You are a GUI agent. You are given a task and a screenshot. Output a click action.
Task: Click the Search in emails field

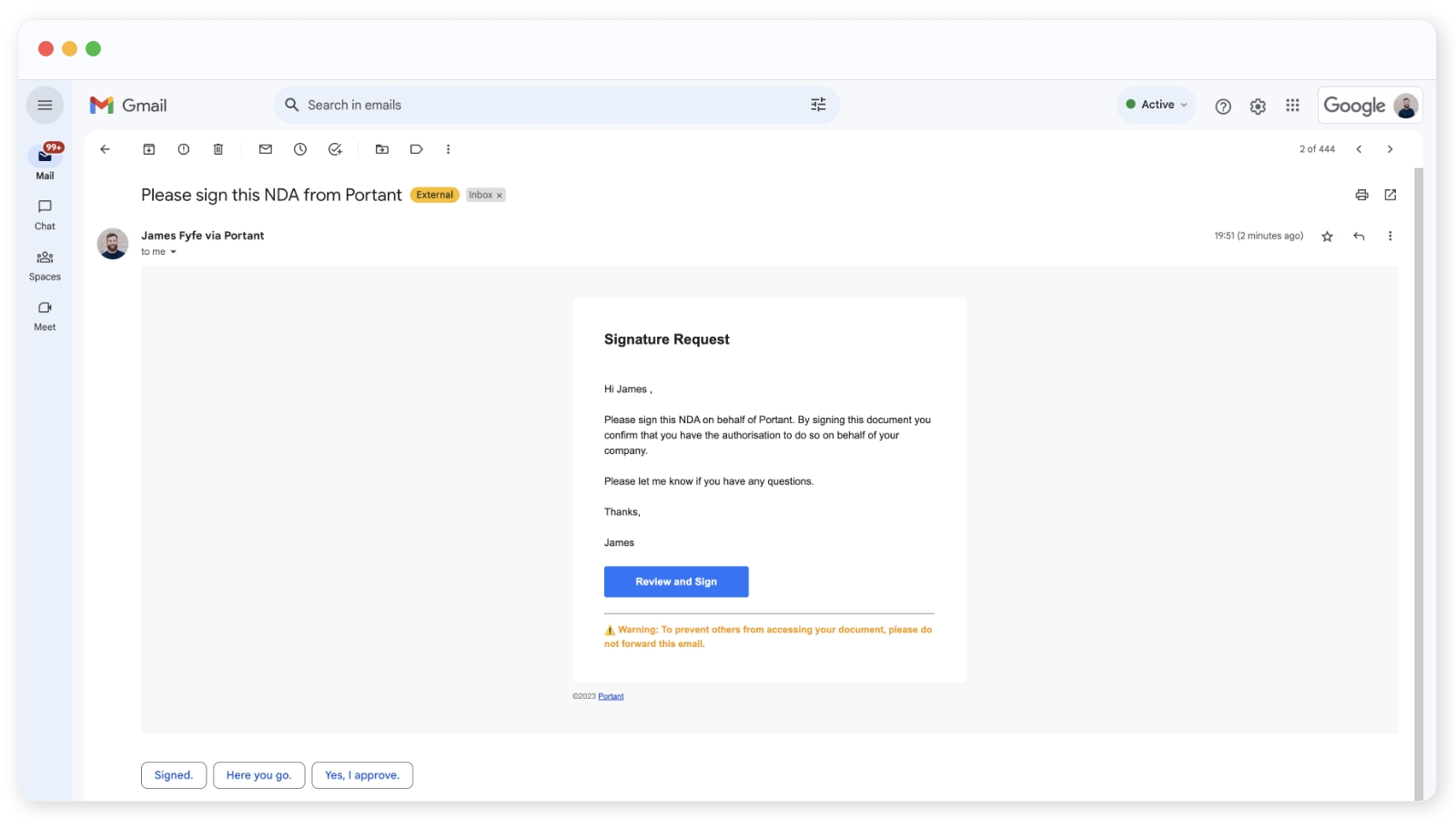546,105
